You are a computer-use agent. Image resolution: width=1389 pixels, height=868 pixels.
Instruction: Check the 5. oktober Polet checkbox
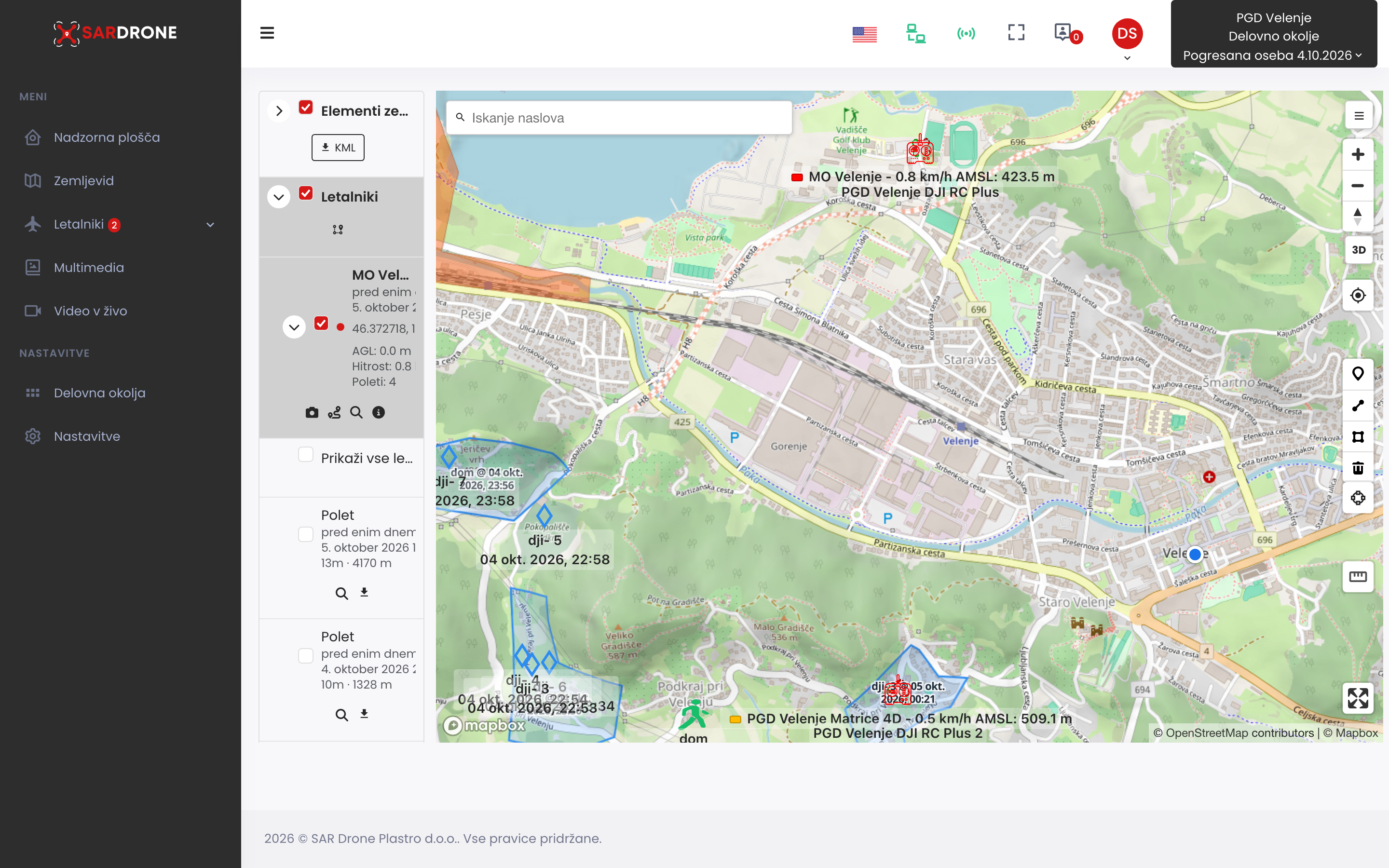pyautogui.click(x=306, y=534)
